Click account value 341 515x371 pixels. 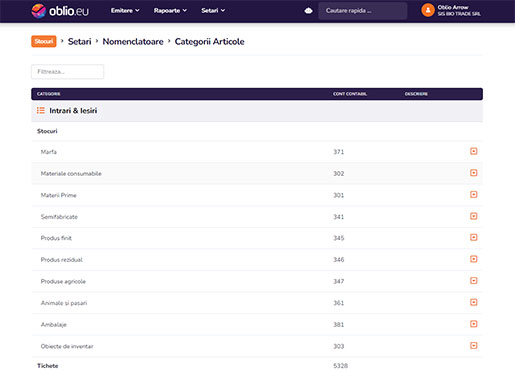tap(338, 217)
